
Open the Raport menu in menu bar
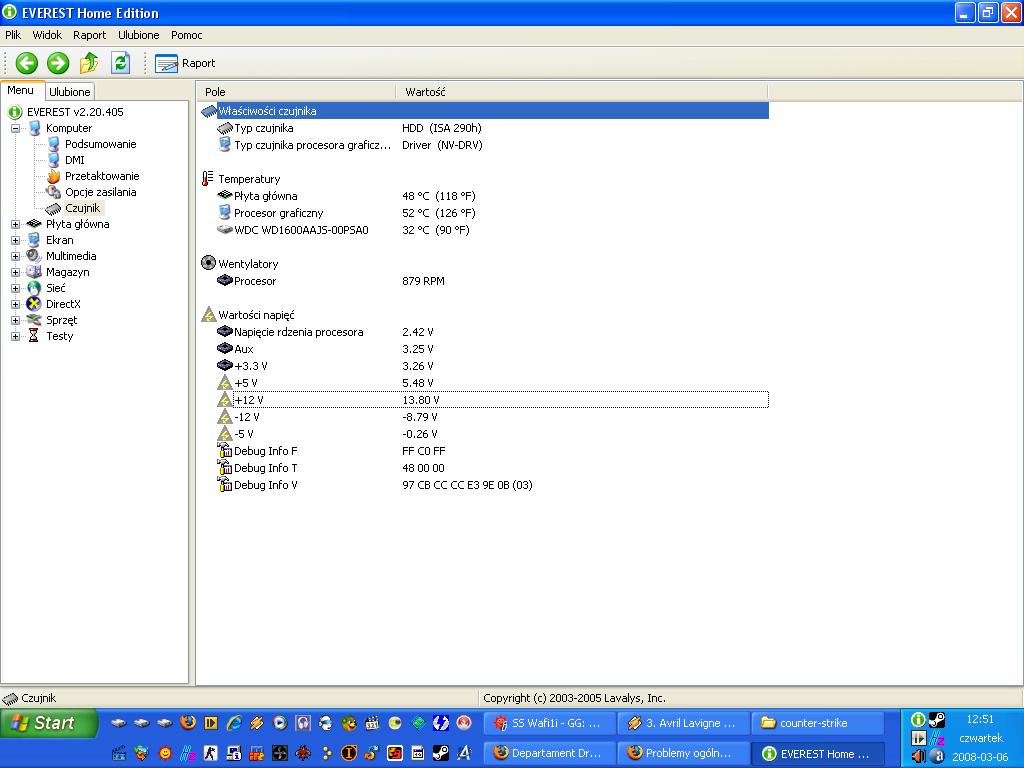[89, 35]
